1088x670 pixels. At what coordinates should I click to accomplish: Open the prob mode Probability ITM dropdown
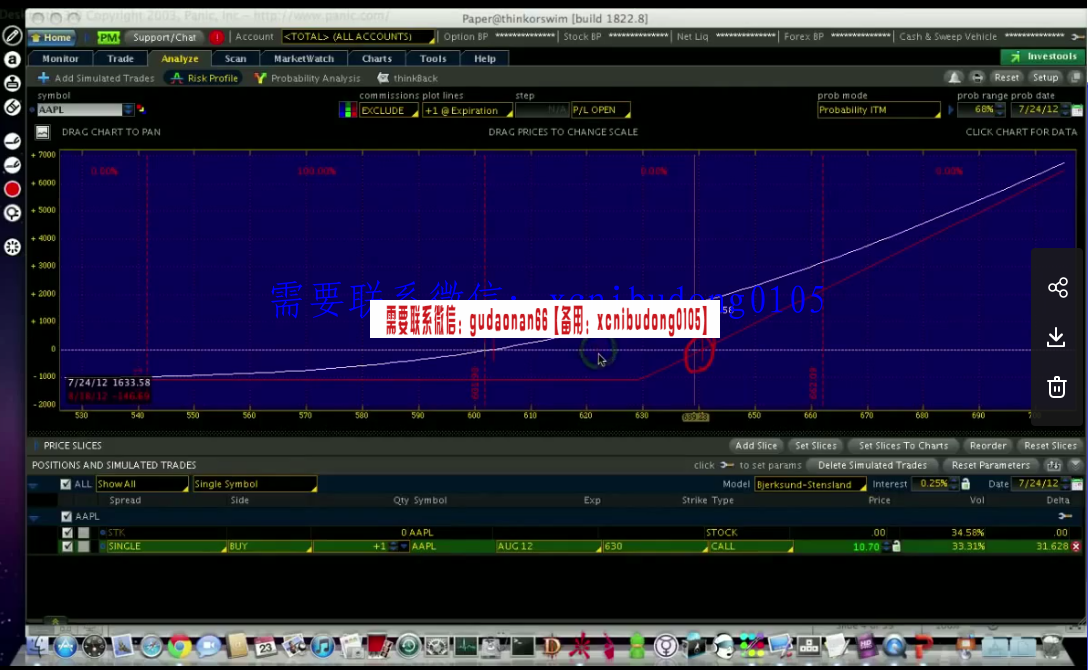coord(878,110)
